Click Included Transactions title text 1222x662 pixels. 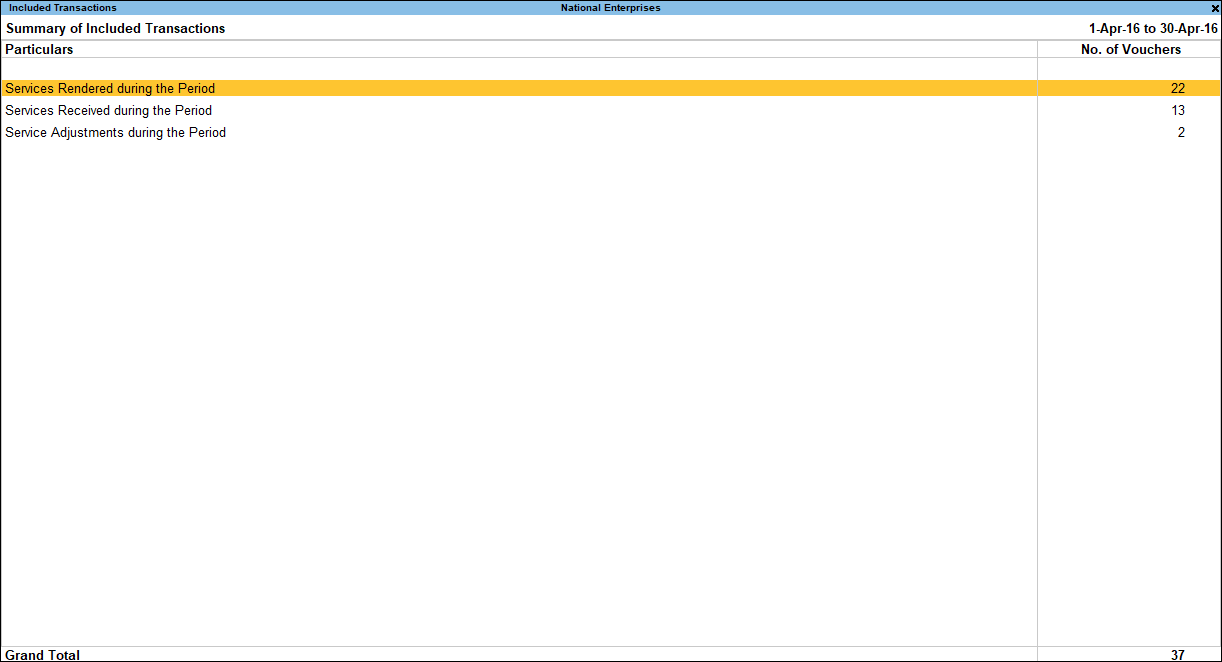63,8
